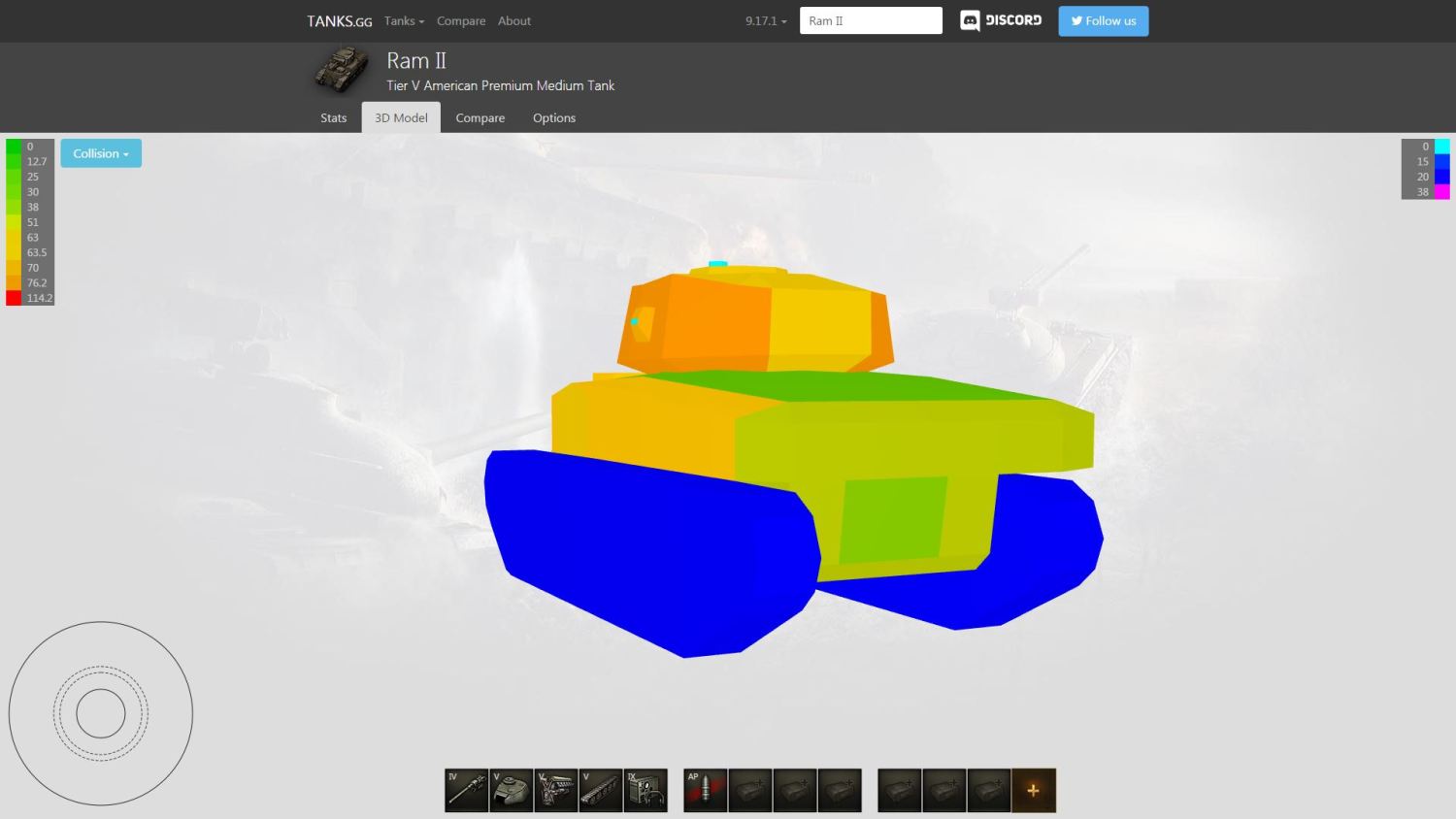Choose the AP shell ammo icon
Viewport: 1456px width, 819px height.
pos(706,790)
